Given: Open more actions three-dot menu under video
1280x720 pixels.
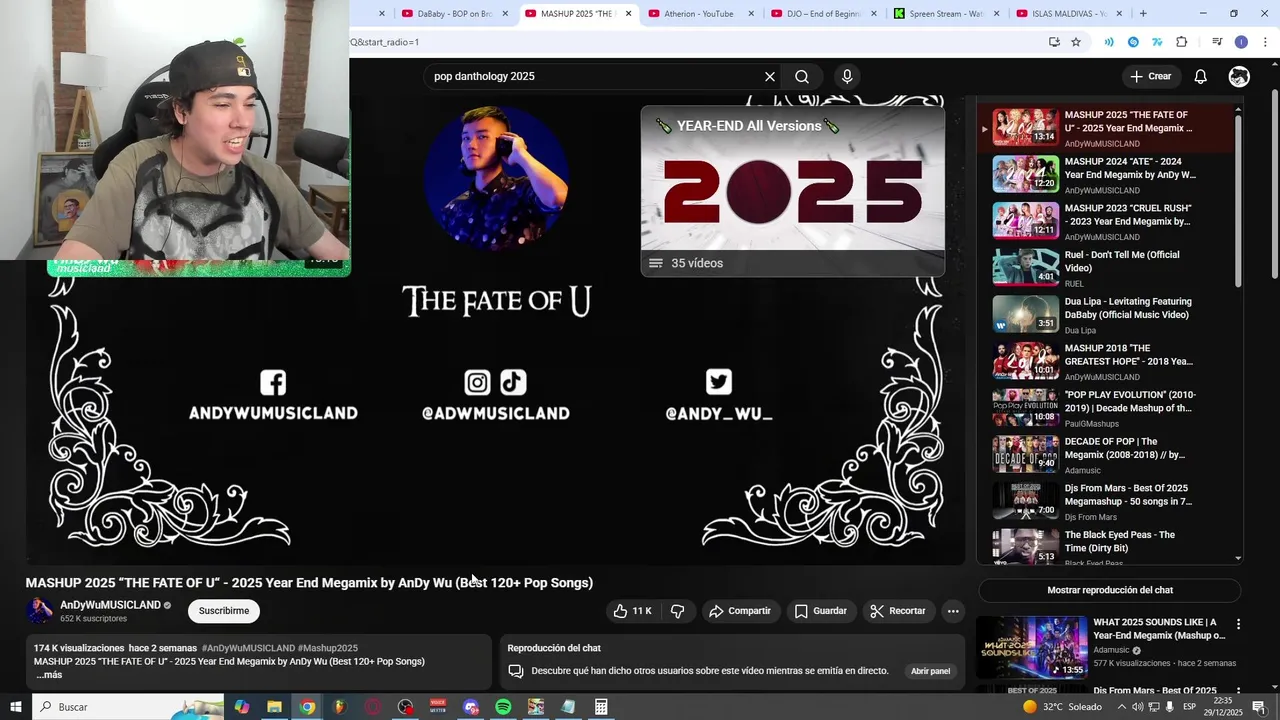Looking at the screenshot, I should coord(953,611).
